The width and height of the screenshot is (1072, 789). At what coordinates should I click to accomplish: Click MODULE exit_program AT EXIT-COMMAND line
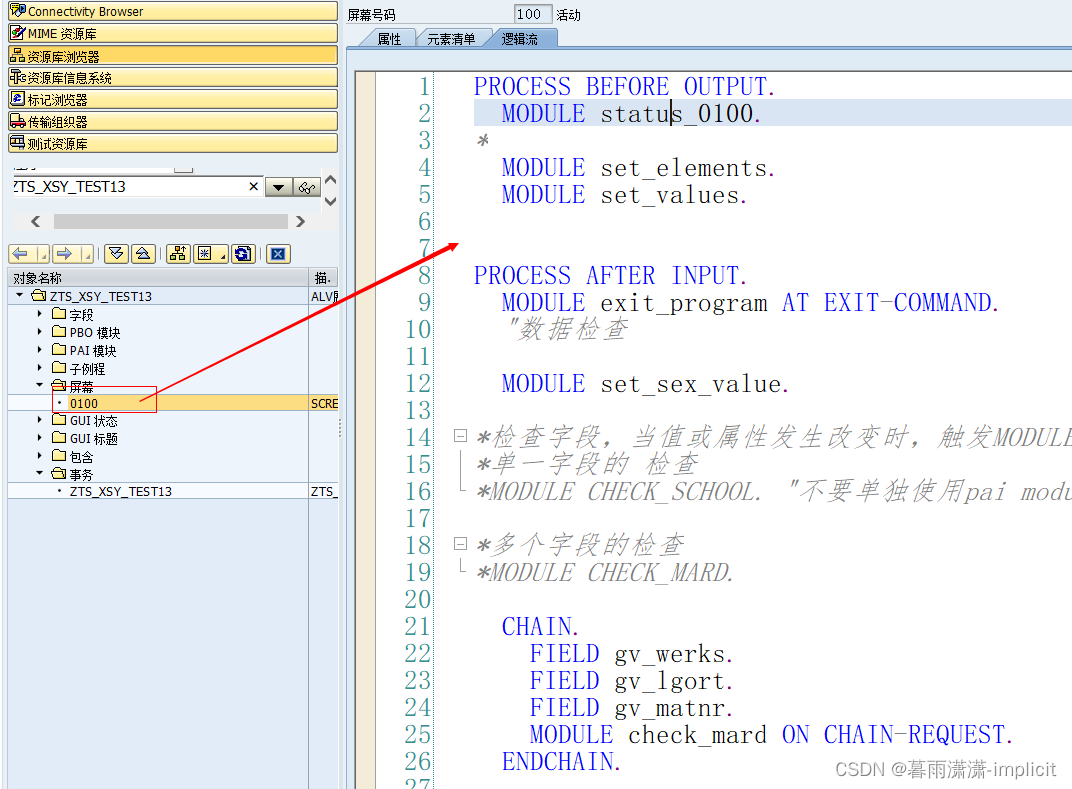[750, 303]
